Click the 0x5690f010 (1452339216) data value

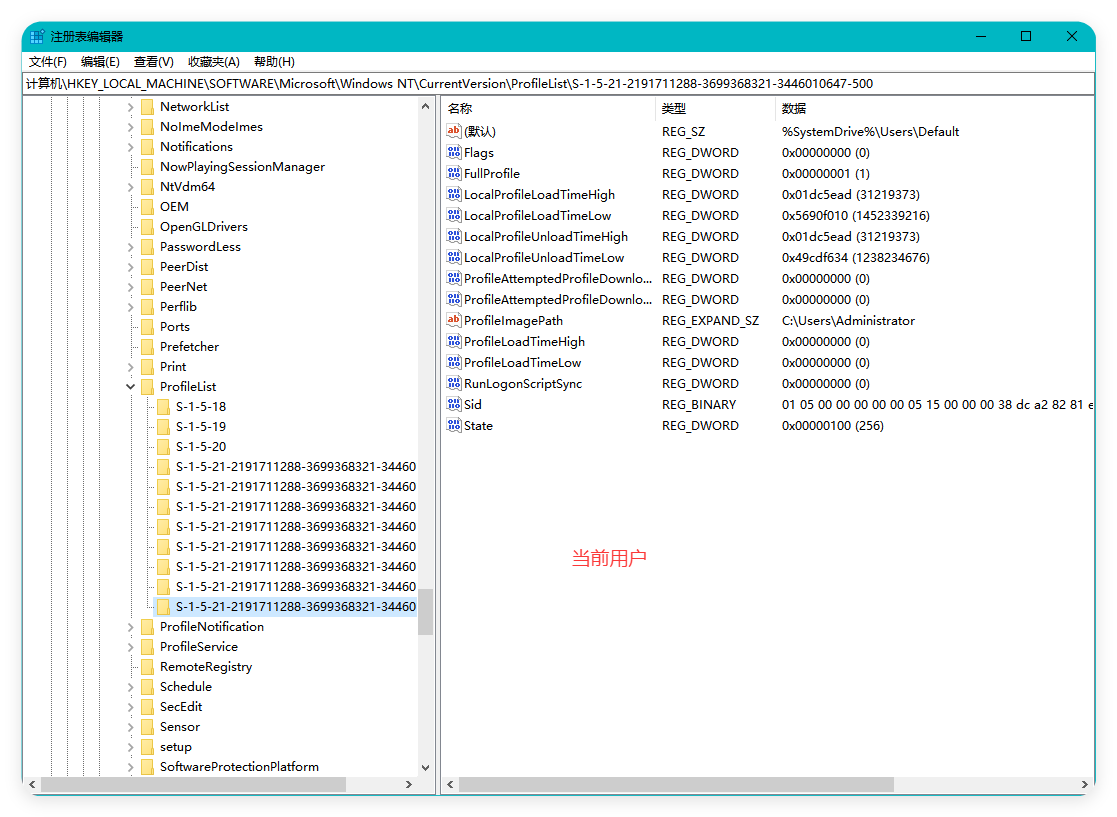click(855, 215)
